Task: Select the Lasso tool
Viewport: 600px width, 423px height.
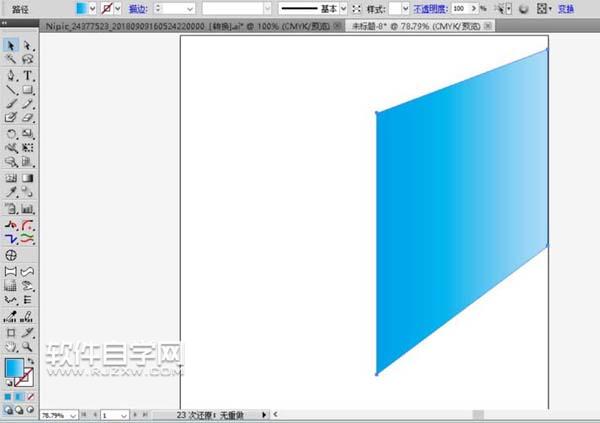Action: (x=27, y=59)
